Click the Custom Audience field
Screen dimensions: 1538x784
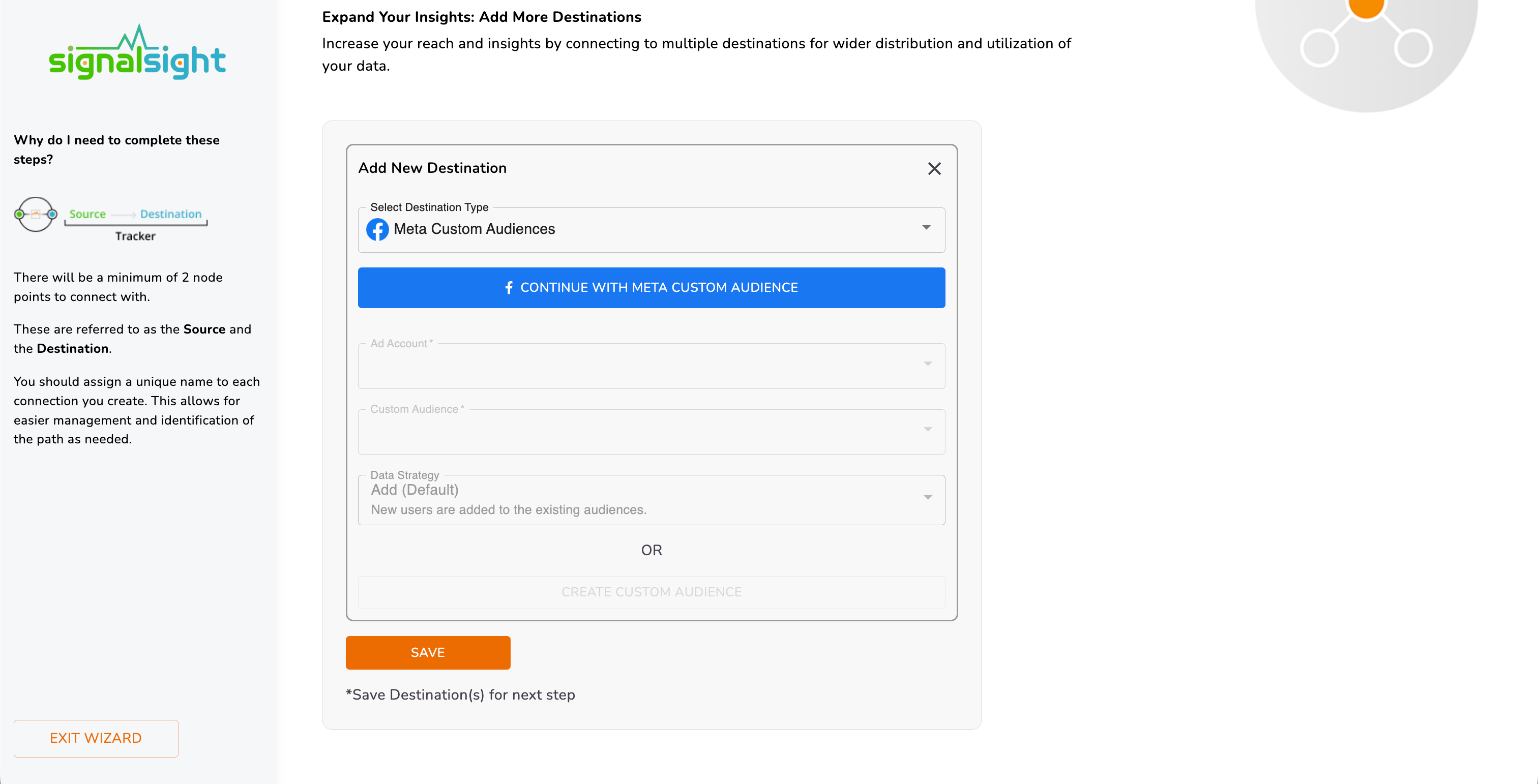coord(652,431)
